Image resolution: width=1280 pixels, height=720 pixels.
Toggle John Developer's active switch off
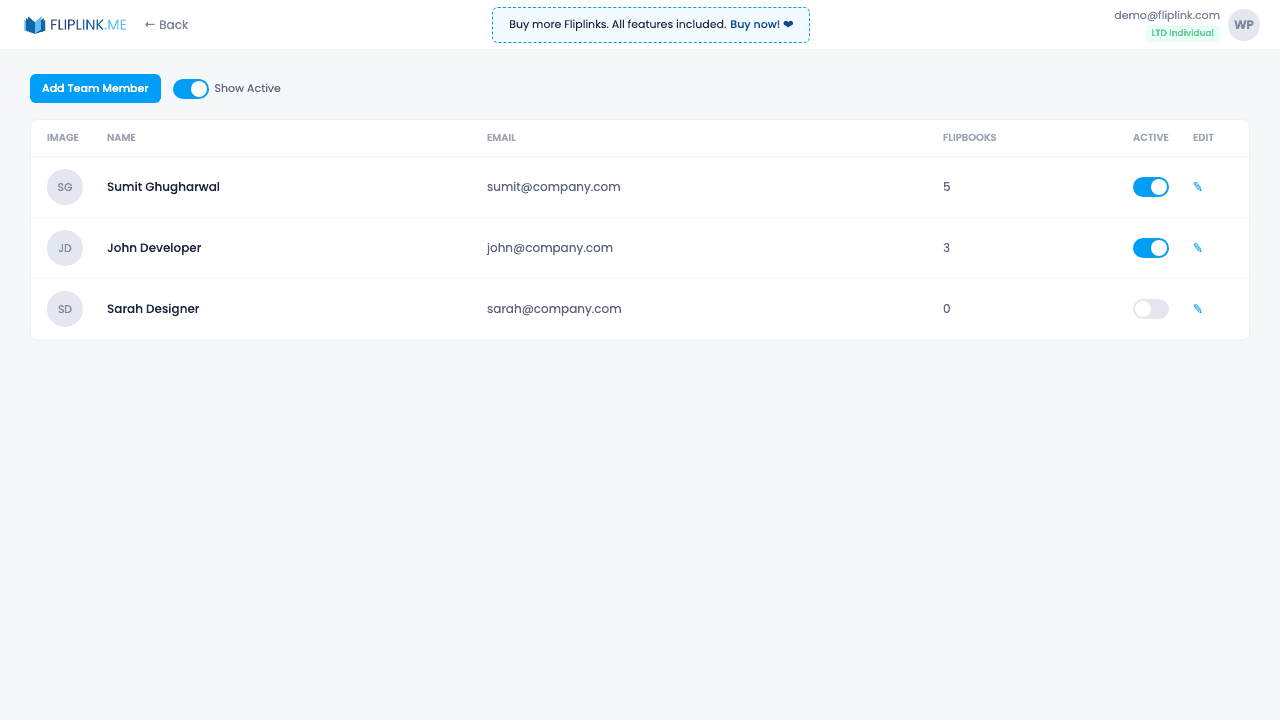pos(1150,247)
